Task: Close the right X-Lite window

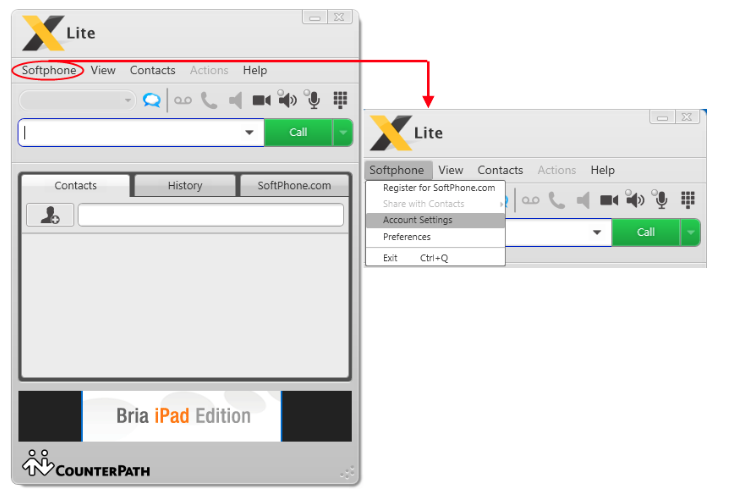Action: tap(687, 117)
